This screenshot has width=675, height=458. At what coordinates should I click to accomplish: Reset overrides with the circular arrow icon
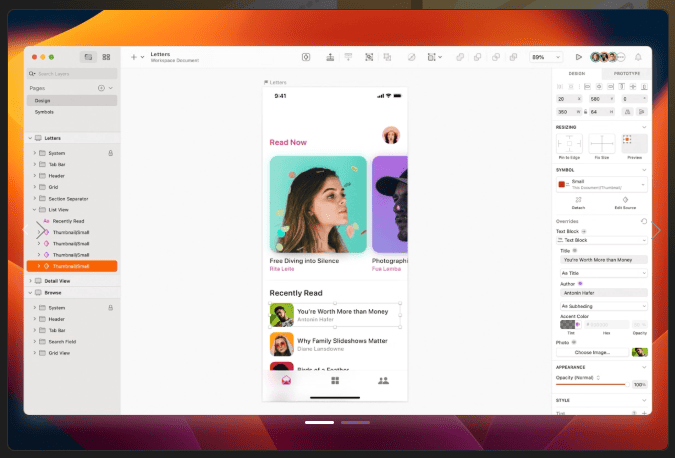coord(644,221)
